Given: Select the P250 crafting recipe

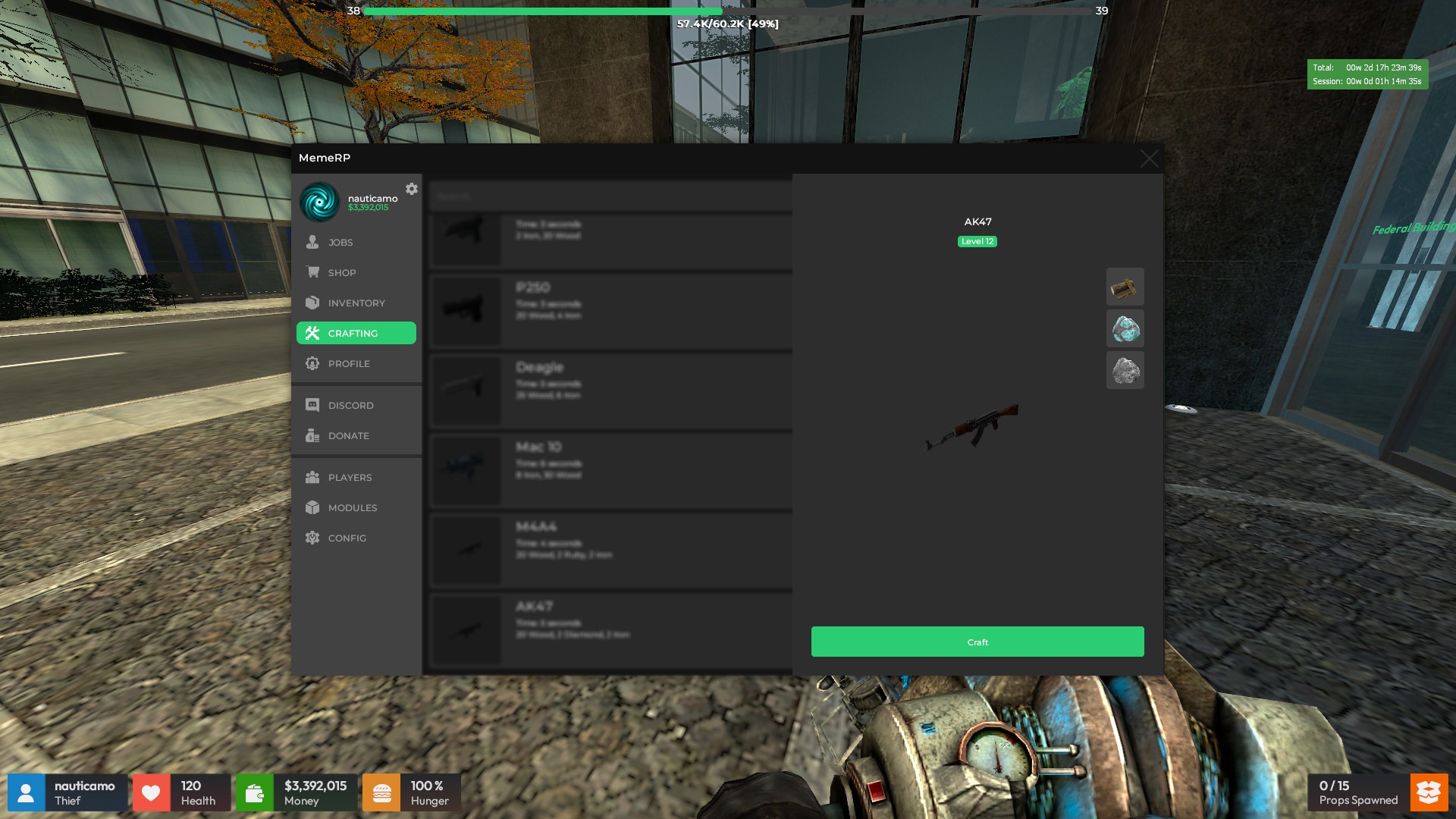Looking at the screenshot, I should point(611,311).
